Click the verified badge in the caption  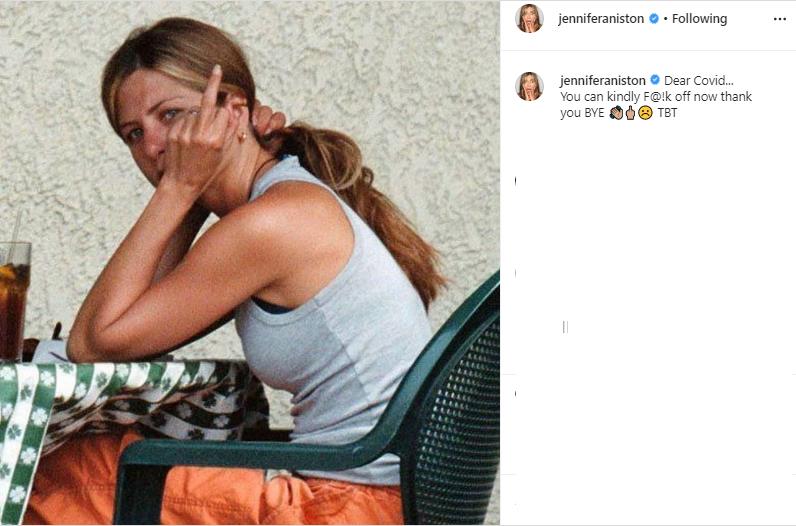(x=655, y=80)
